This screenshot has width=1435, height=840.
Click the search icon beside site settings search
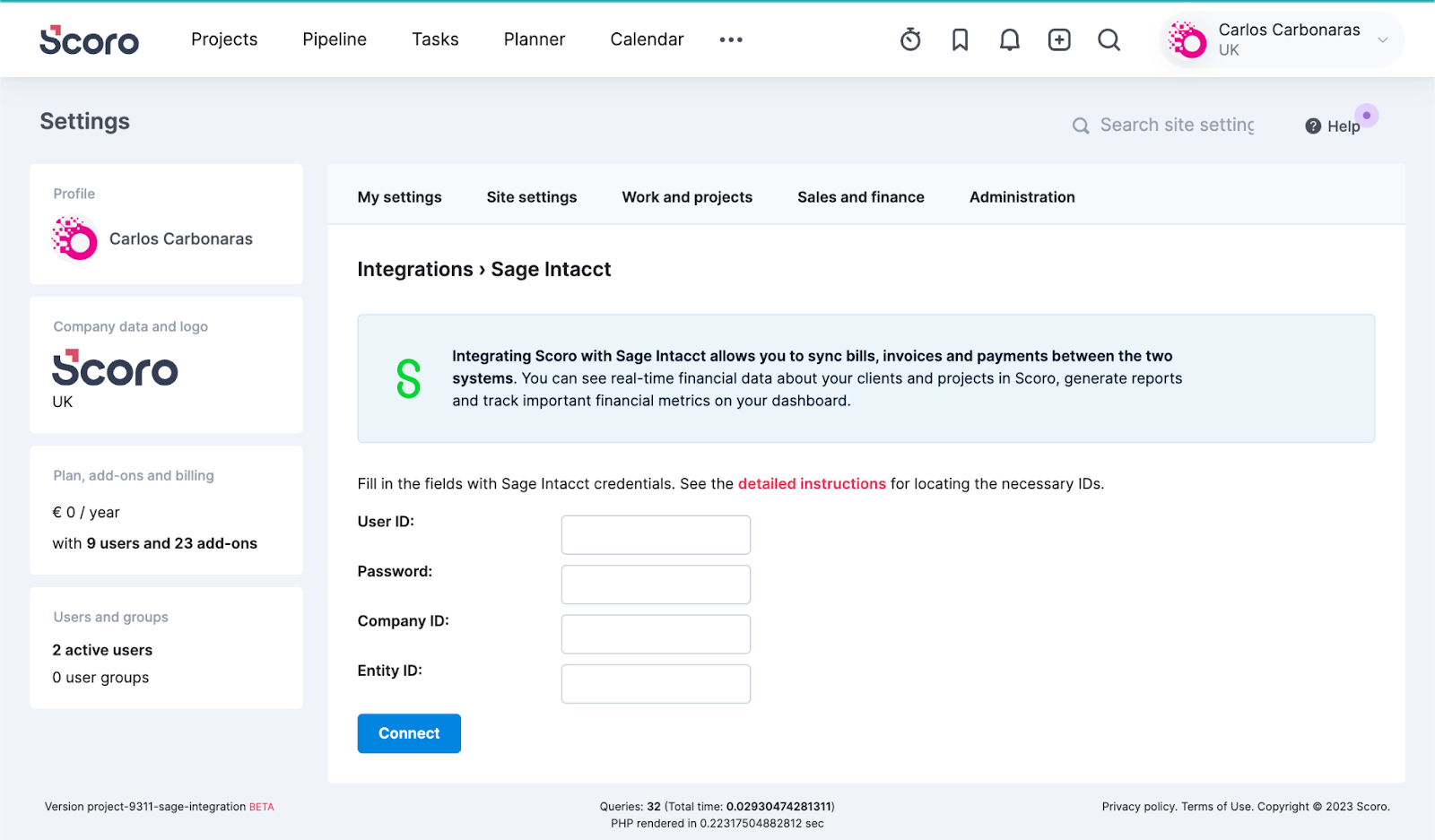pyautogui.click(x=1081, y=126)
